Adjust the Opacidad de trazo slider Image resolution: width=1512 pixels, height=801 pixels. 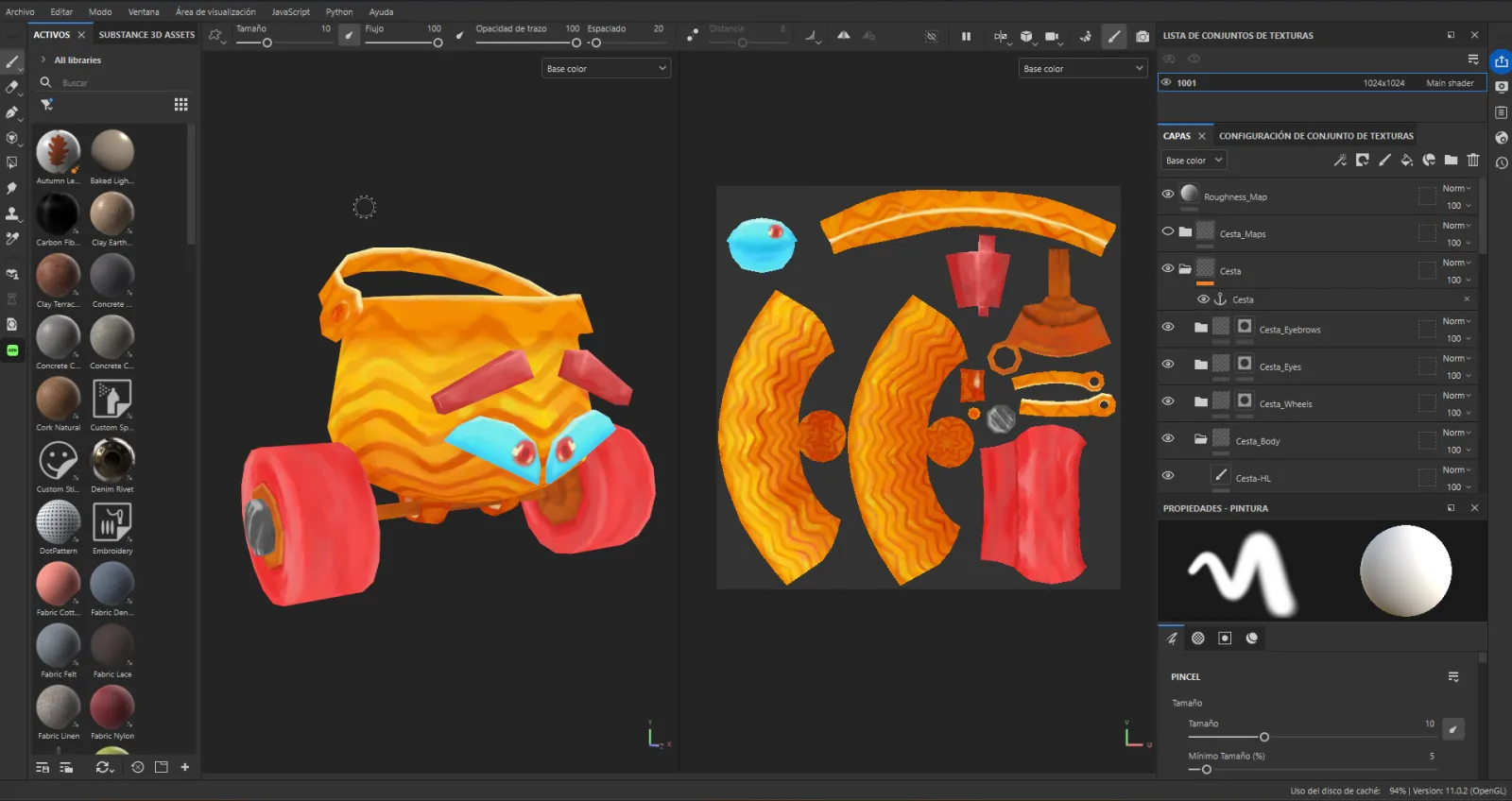tap(527, 43)
